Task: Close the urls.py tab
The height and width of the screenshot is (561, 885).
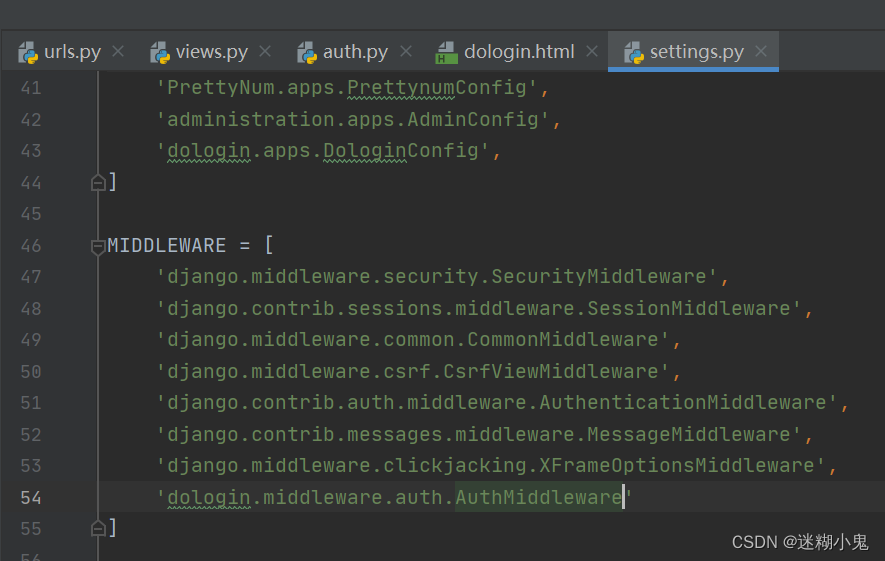Action: click(118, 51)
